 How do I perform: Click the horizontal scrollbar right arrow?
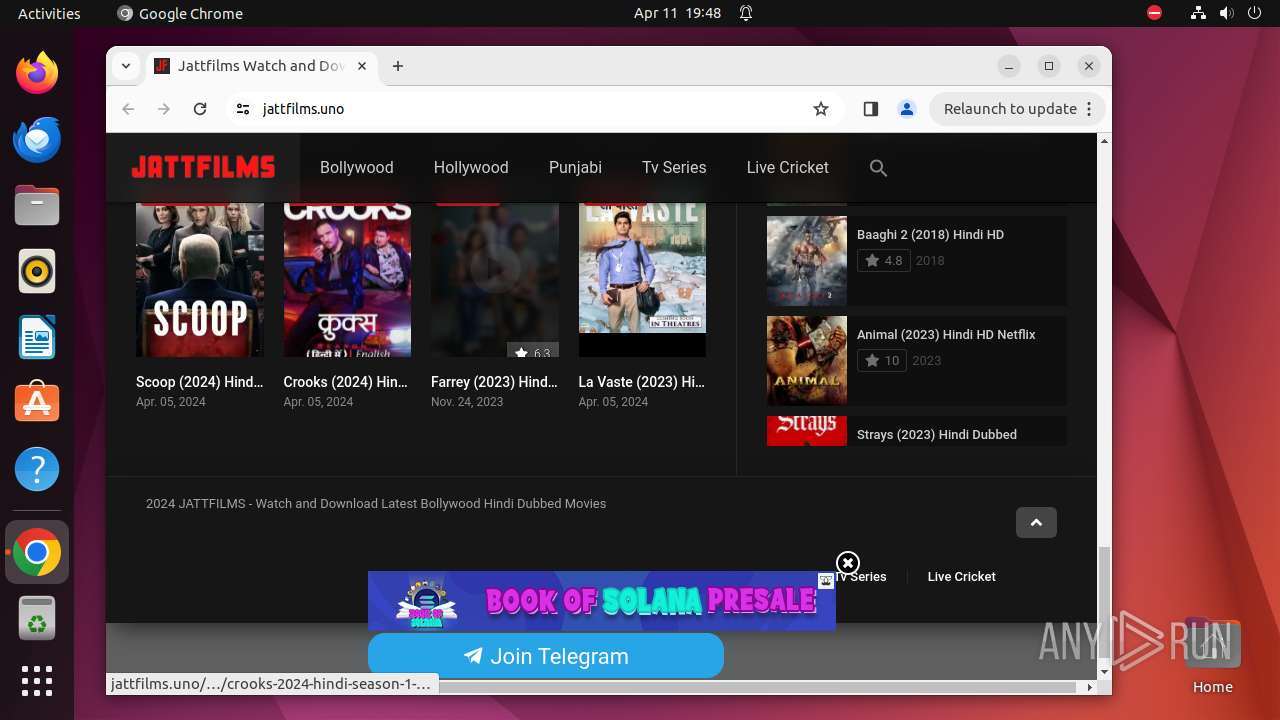pyautogui.click(x=1090, y=687)
